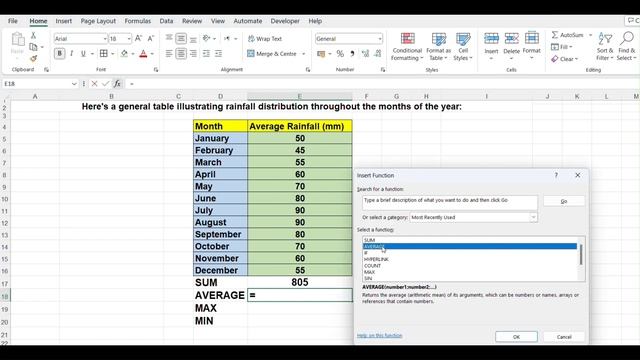Open the Sort & Filter dropdown
640x360 pixels.
click(605, 47)
